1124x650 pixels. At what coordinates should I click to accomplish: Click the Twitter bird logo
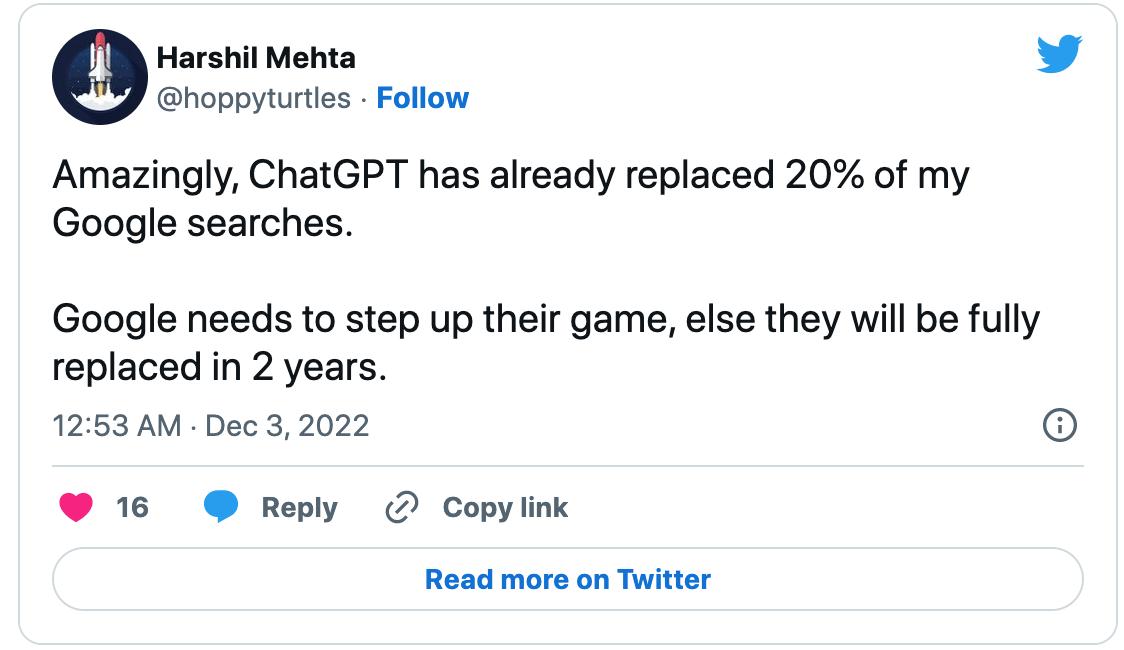point(1059,52)
